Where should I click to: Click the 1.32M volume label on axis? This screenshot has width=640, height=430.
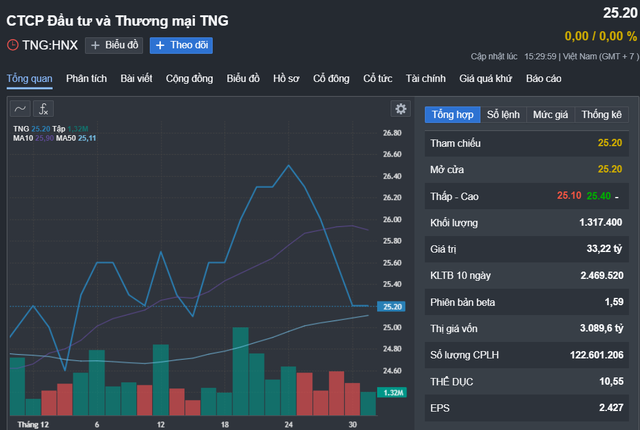coord(392,392)
